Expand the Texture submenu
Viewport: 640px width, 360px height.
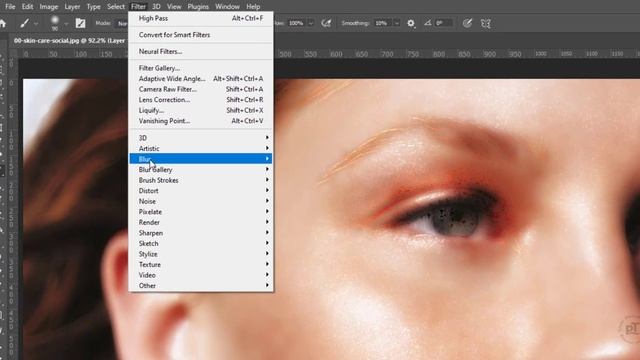(201, 264)
